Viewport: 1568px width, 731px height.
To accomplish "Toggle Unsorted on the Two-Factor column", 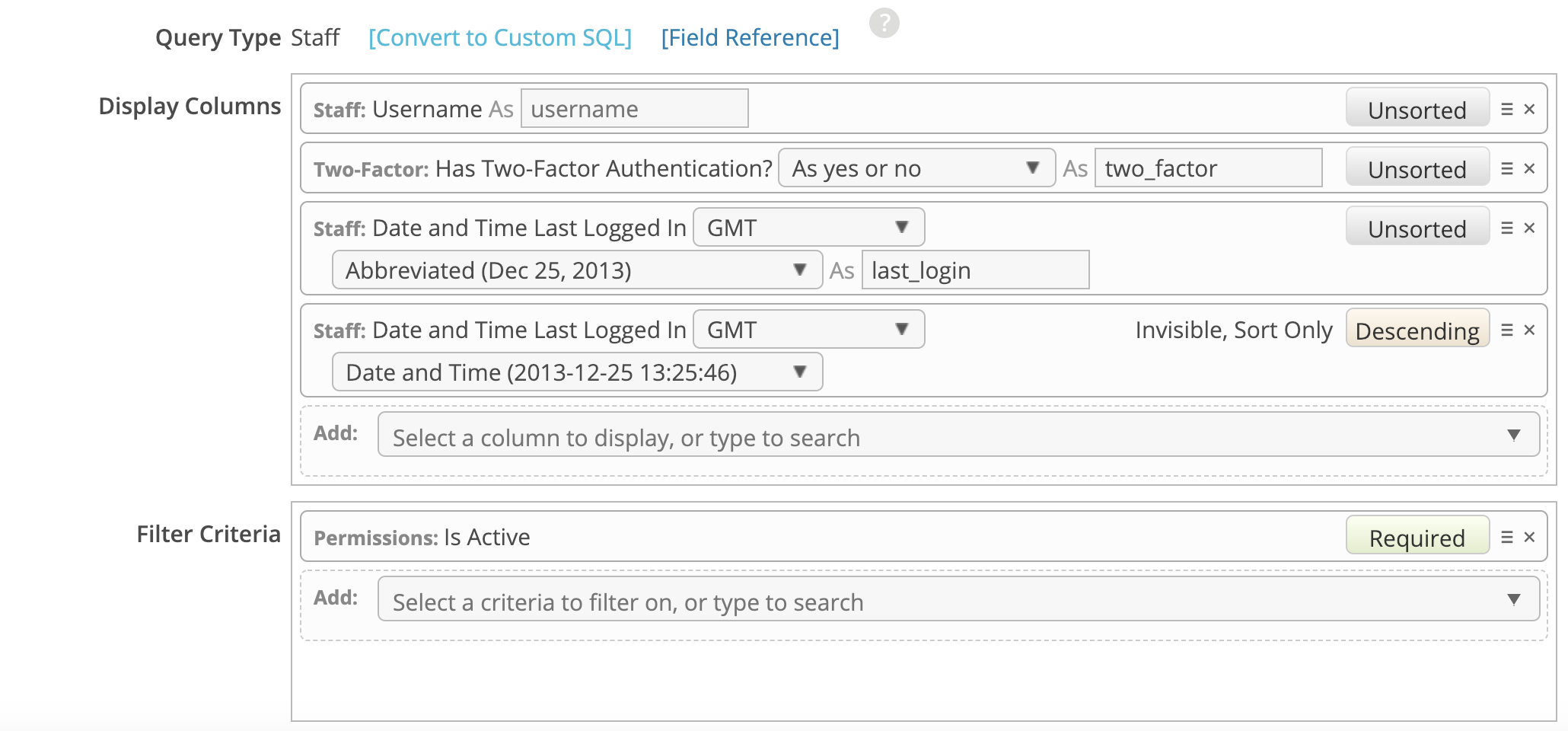I will click(x=1417, y=168).
